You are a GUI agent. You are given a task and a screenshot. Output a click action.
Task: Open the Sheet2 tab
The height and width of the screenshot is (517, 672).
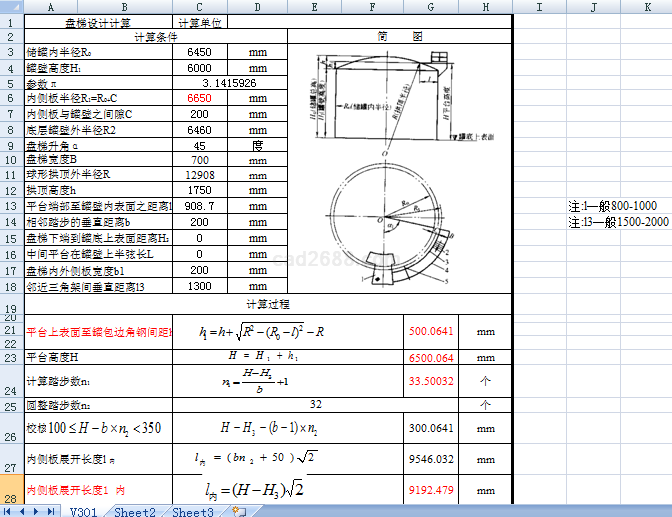(134, 511)
